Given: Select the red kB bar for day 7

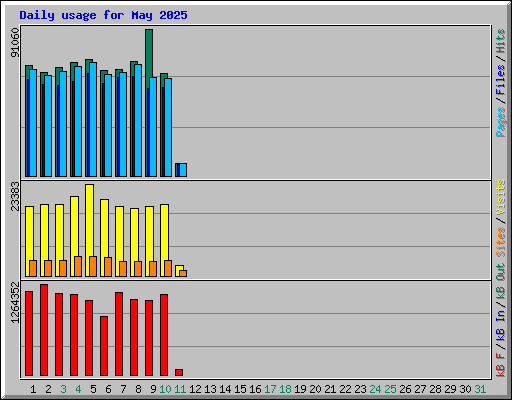Looking at the screenshot, I should [x=119, y=334].
